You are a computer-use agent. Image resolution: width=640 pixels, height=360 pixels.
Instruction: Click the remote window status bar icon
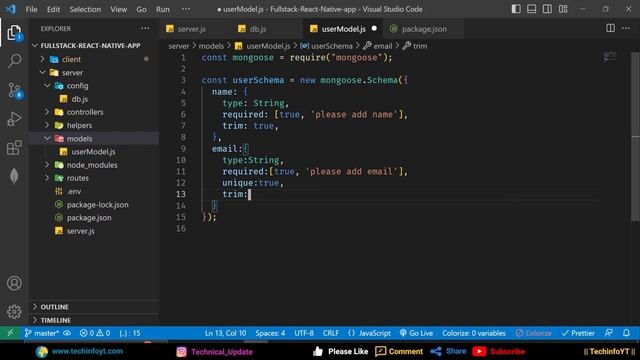tap(10, 333)
